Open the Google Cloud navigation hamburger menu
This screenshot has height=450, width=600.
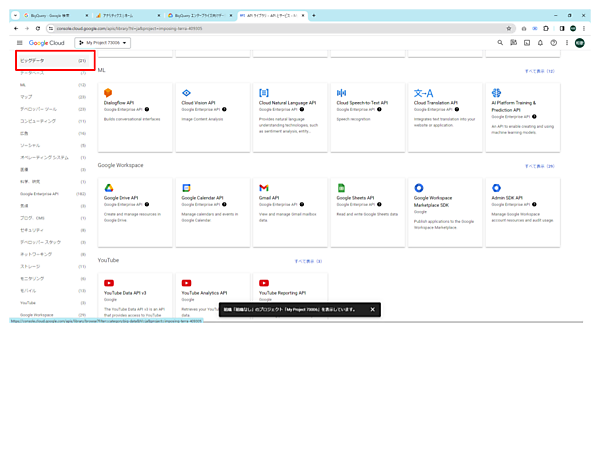tap(20, 43)
